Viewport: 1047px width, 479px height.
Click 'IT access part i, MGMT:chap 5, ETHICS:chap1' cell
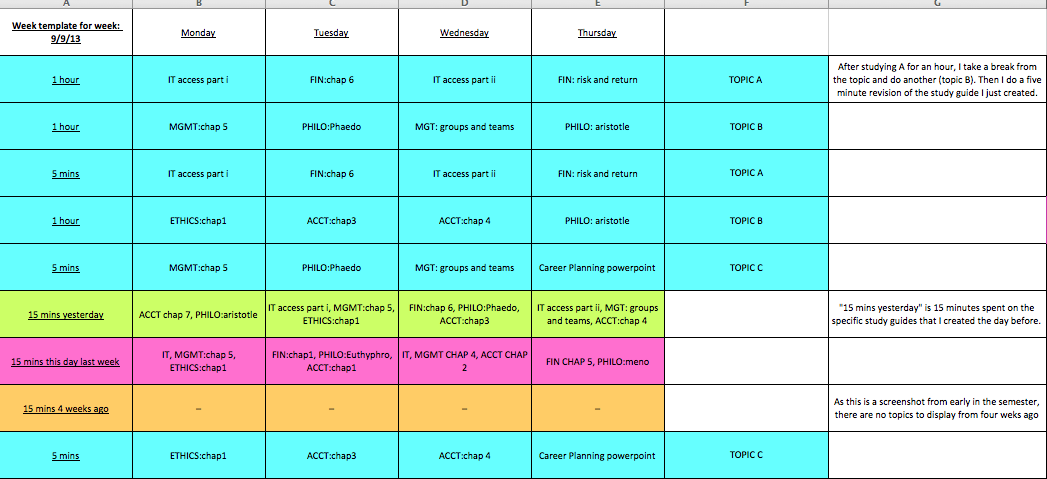point(331,314)
